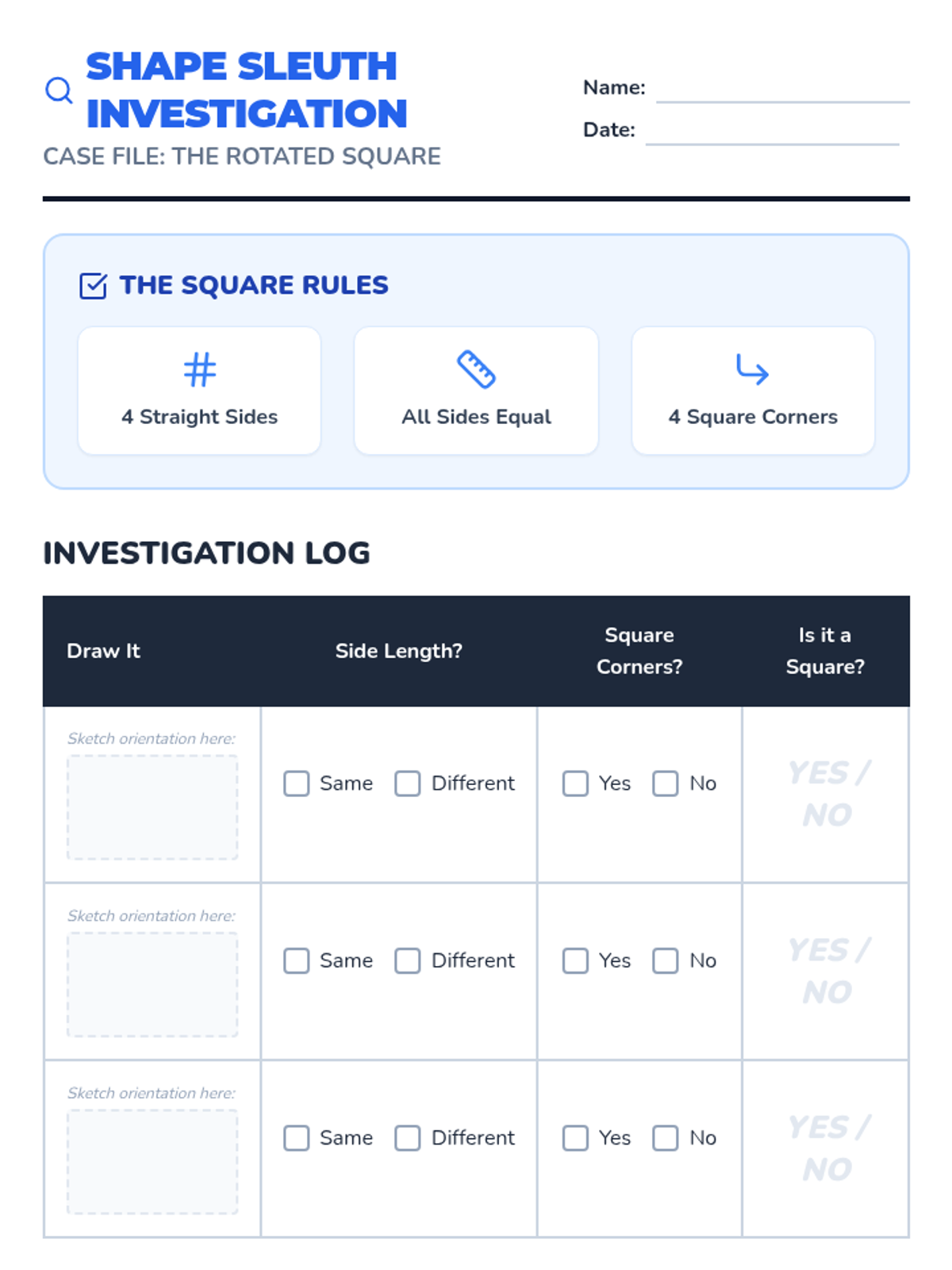The width and height of the screenshot is (952, 1270).
Task: Click the Side Length? column header
Action: pyautogui.click(x=398, y=651)
